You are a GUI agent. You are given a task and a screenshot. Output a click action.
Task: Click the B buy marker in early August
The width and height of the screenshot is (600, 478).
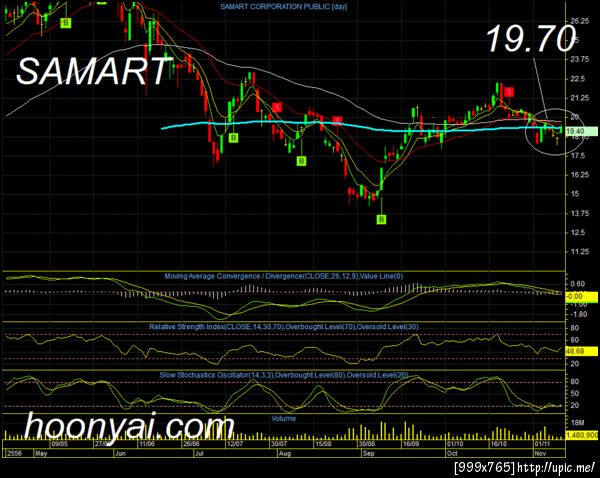coord(302,161)
